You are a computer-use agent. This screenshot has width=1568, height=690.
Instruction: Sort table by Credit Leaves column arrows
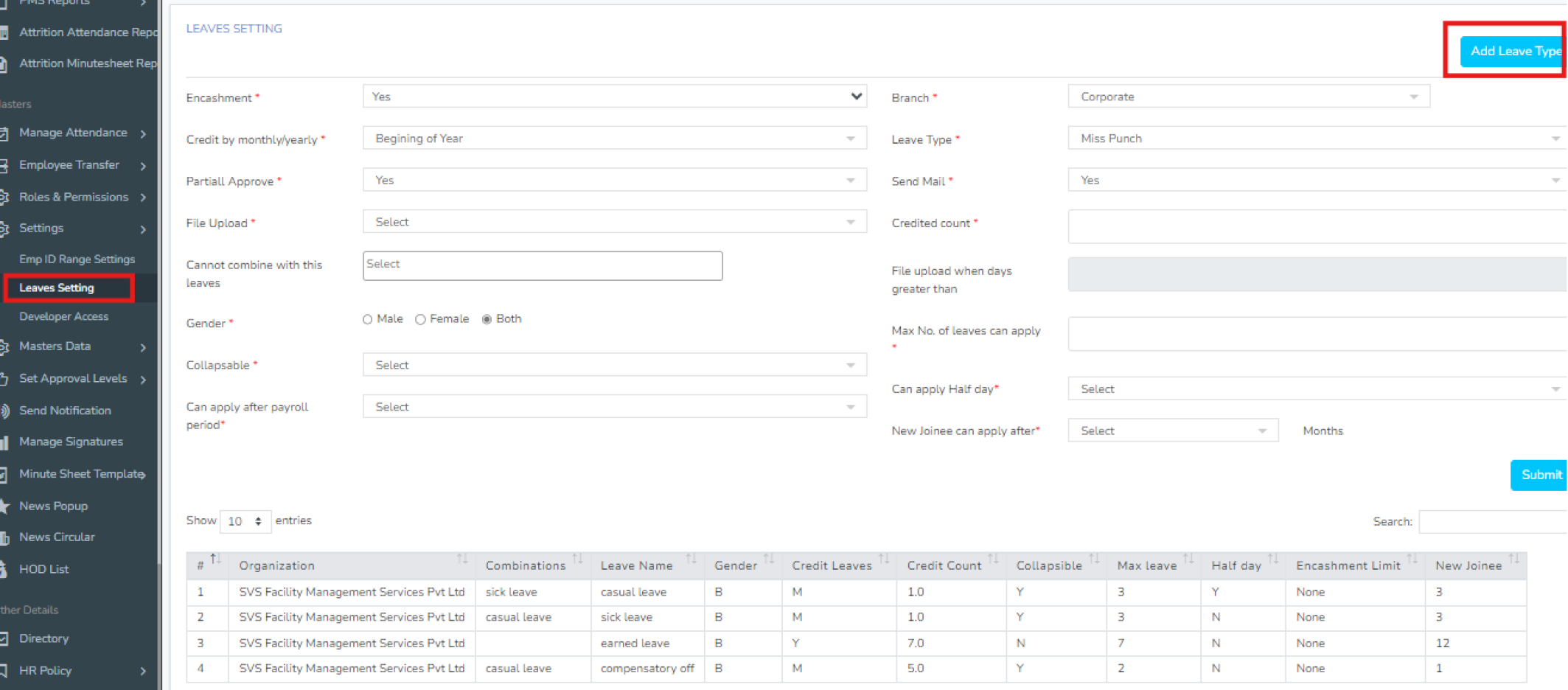click(884, 560)
